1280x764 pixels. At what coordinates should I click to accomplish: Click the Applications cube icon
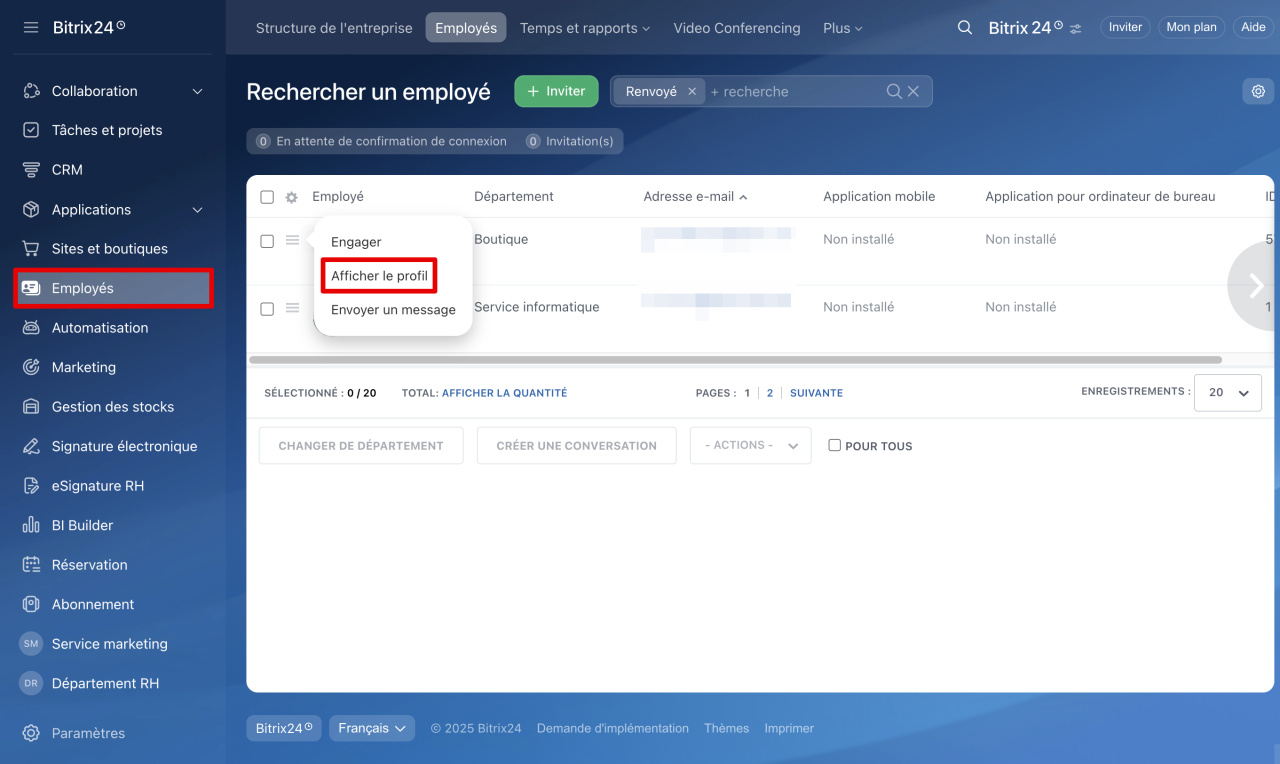coord(31,209)
